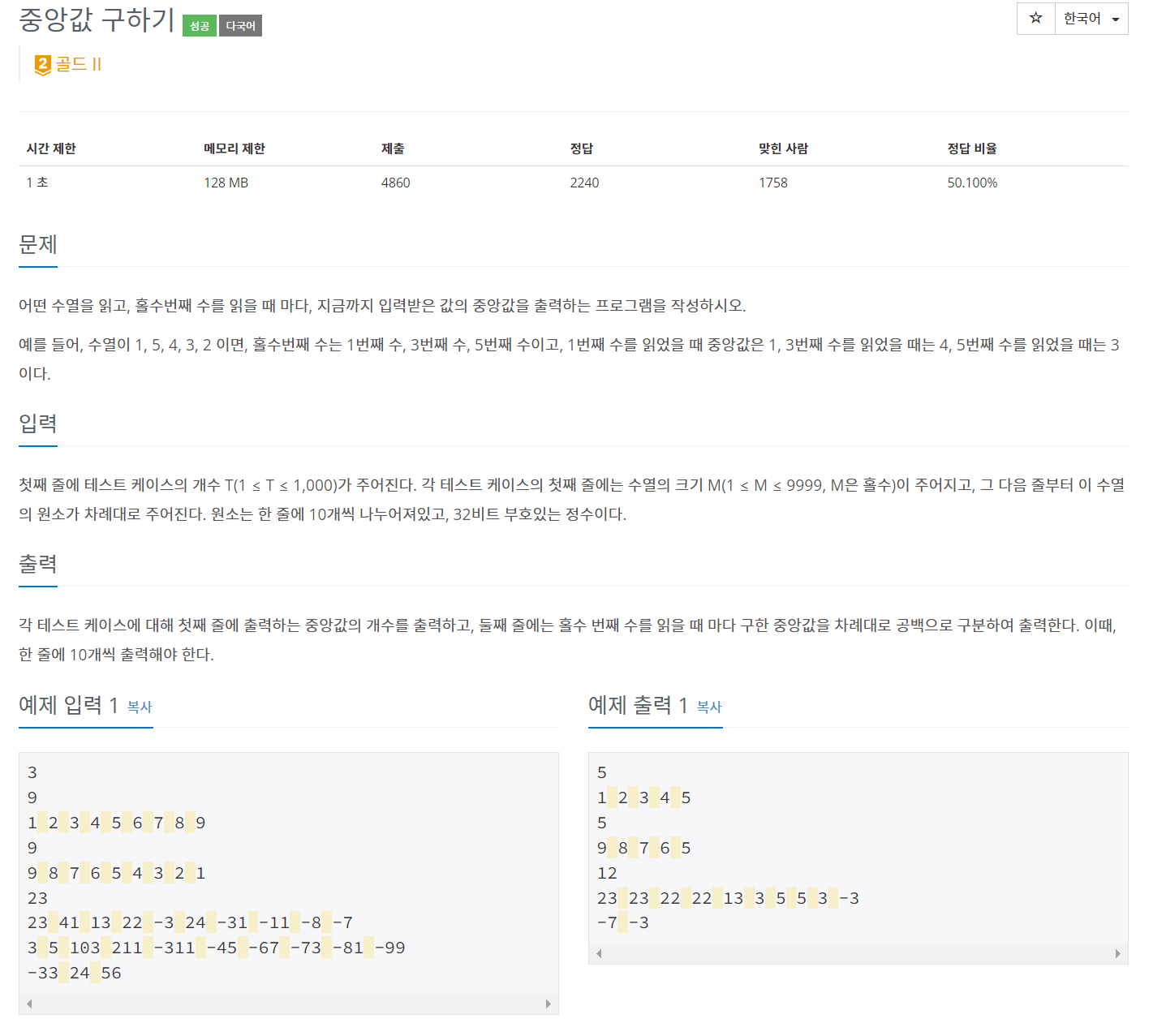This screenshot has height=1036, width=1166.
Task: Click the 128 MB memory limit value
Action: 226,183
